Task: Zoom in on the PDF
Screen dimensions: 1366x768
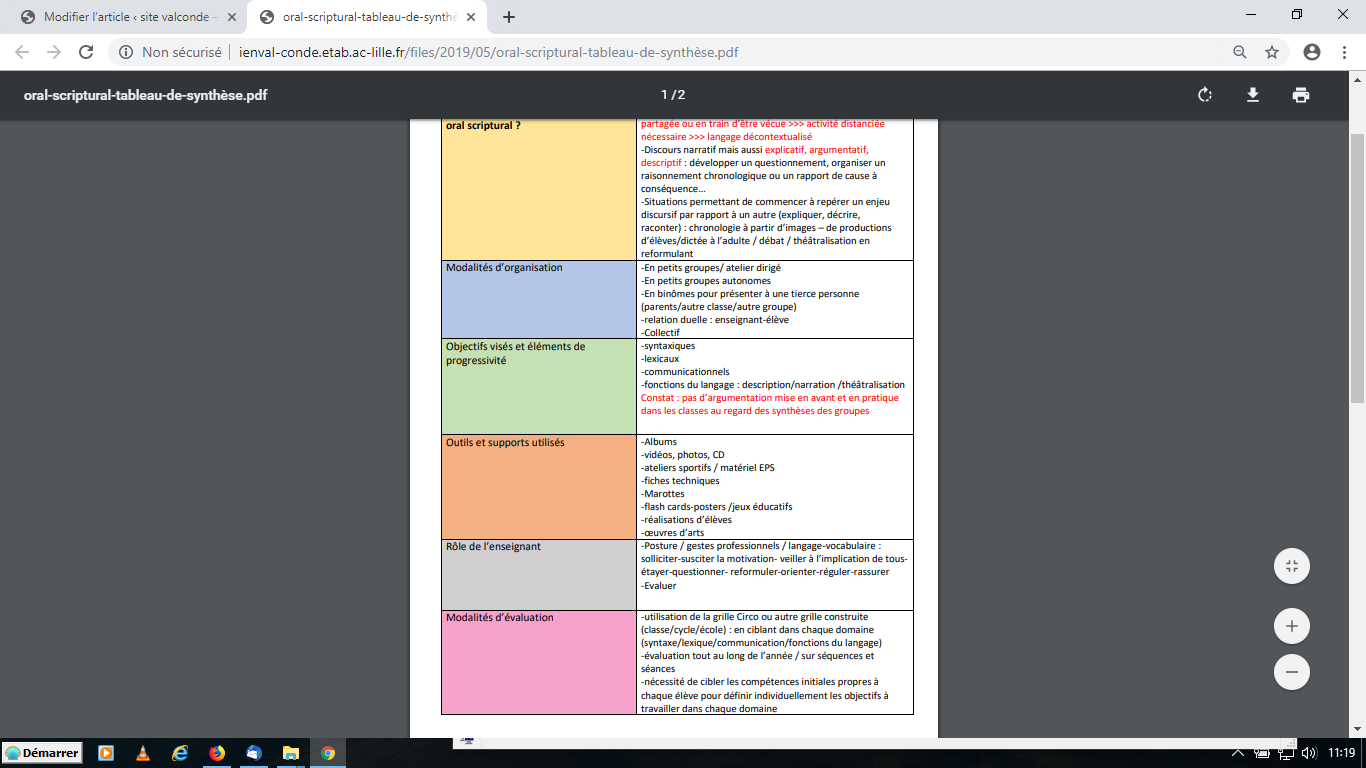Action: (1292, 626)
